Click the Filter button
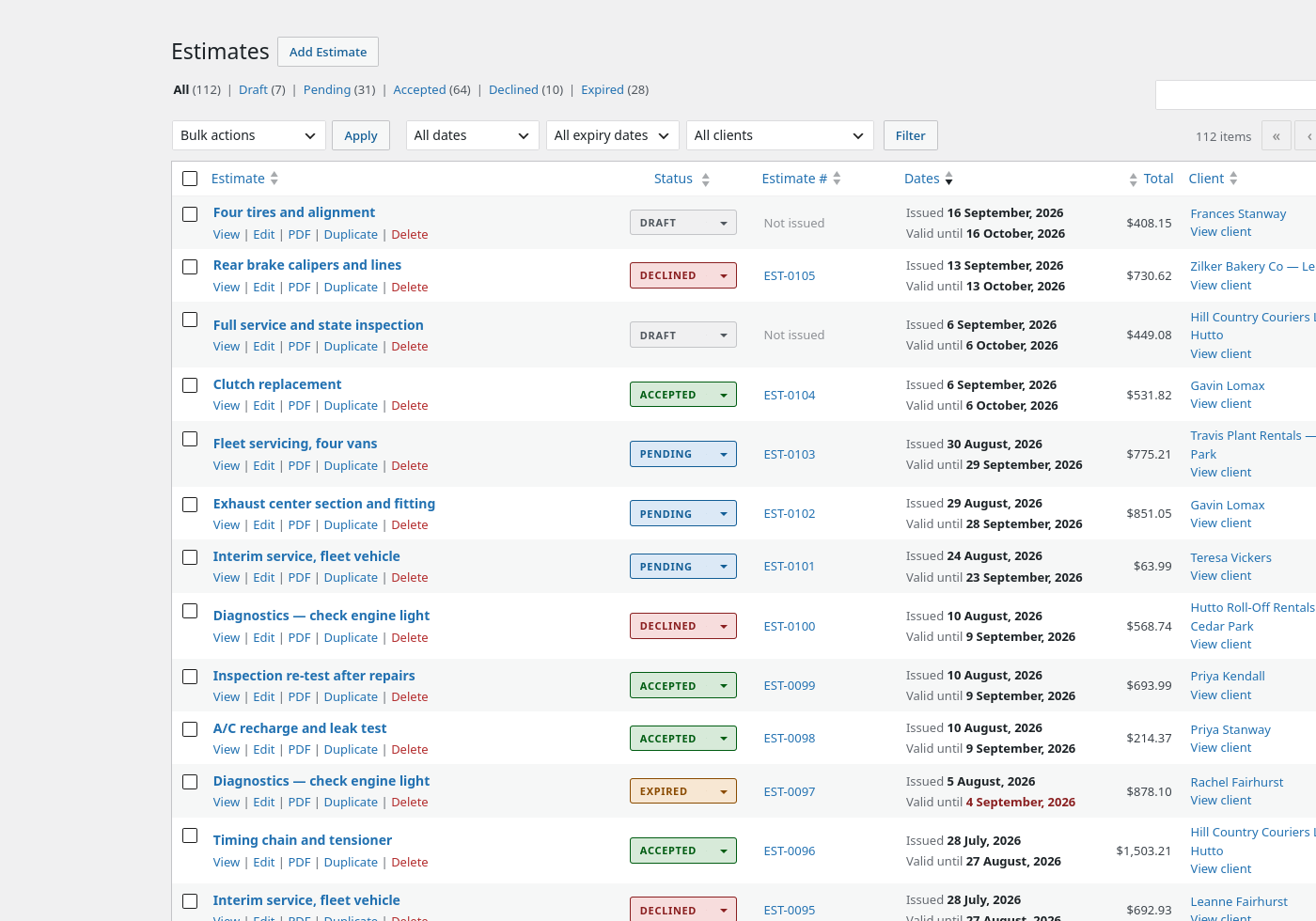This screenshot has width=1316, height=921. [910, 135]
